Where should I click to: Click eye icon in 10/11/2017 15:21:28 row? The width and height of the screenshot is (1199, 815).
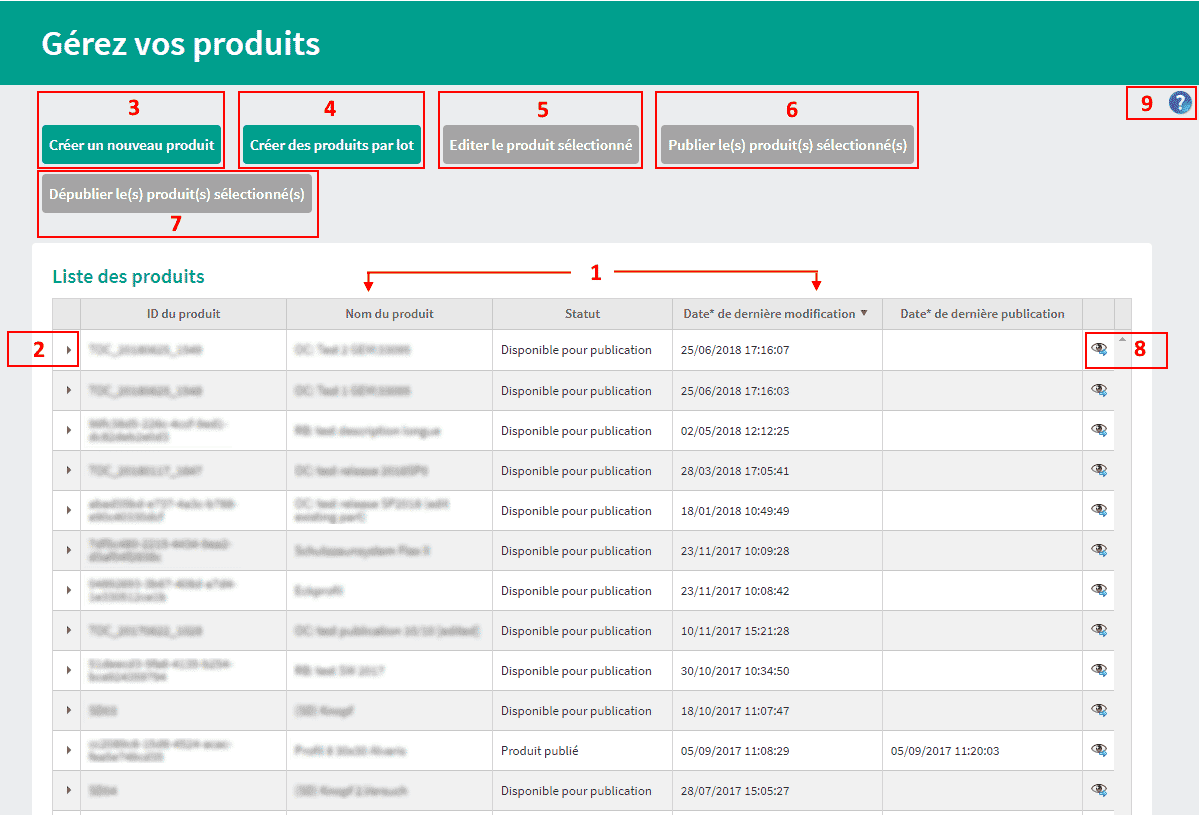(x=1099, y=630)
